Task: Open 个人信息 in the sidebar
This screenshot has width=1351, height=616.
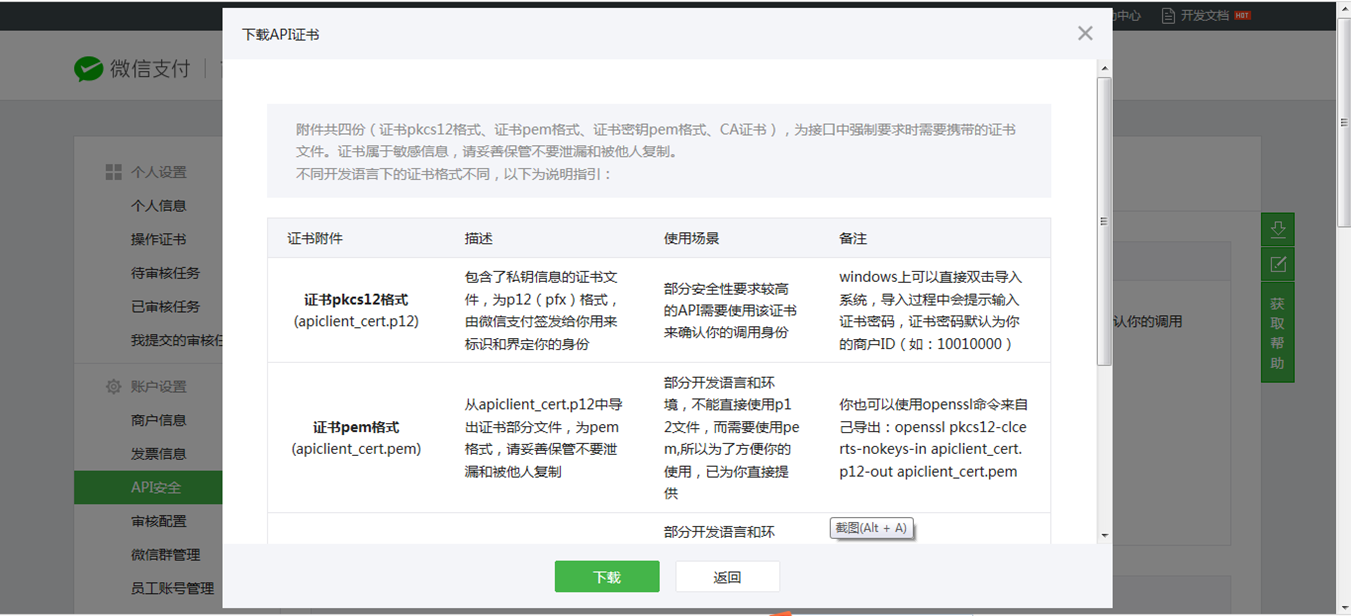Action: point(159,206)
